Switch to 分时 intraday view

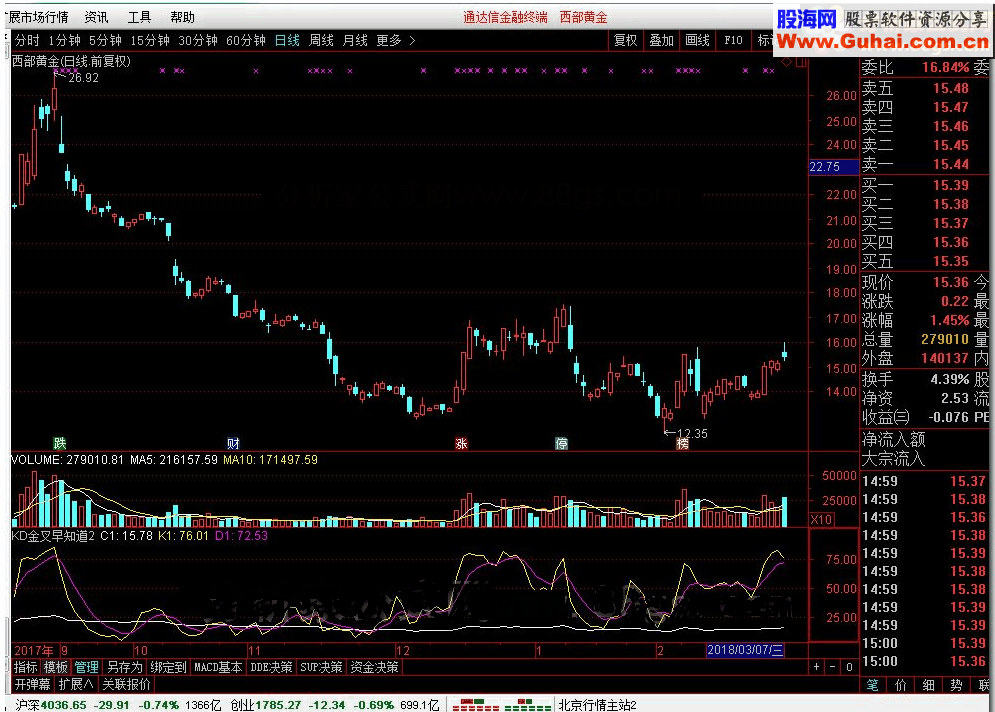tap(27, 41)
